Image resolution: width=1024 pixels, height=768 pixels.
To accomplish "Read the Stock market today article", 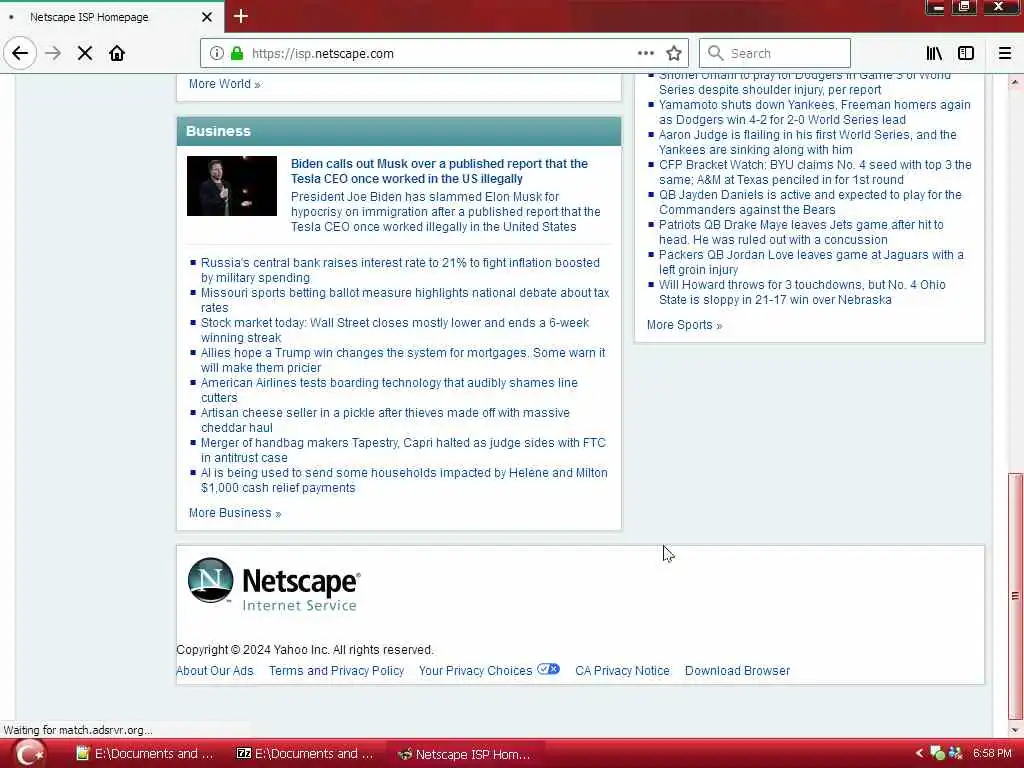I will pyautogui.click(x=394, y=330).
